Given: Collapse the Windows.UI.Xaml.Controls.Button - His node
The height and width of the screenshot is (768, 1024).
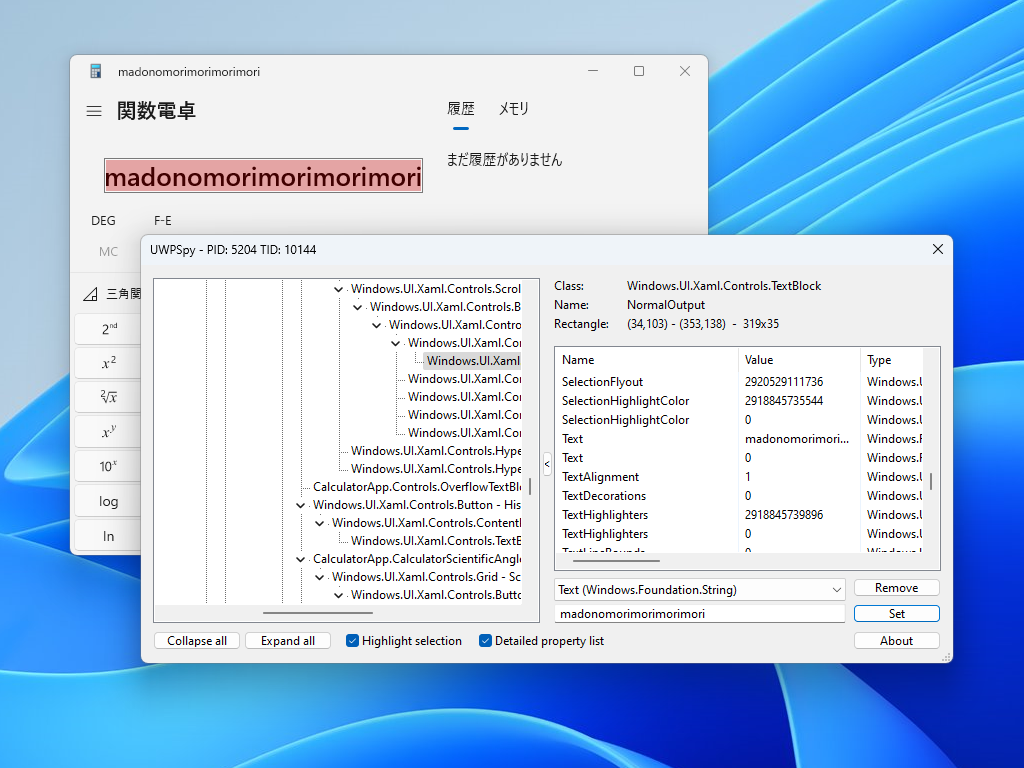Looking at the screenshot, I should (x=300, y=505).
